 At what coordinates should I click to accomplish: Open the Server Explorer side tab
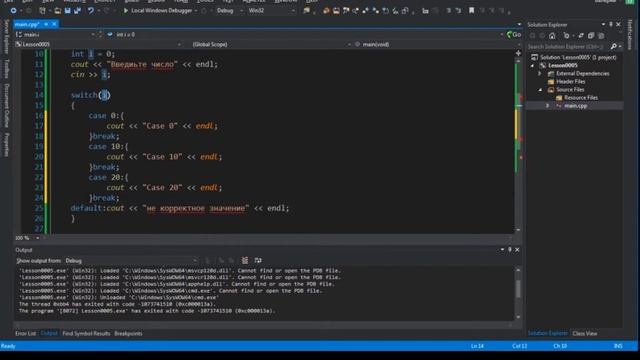(7, 37)
